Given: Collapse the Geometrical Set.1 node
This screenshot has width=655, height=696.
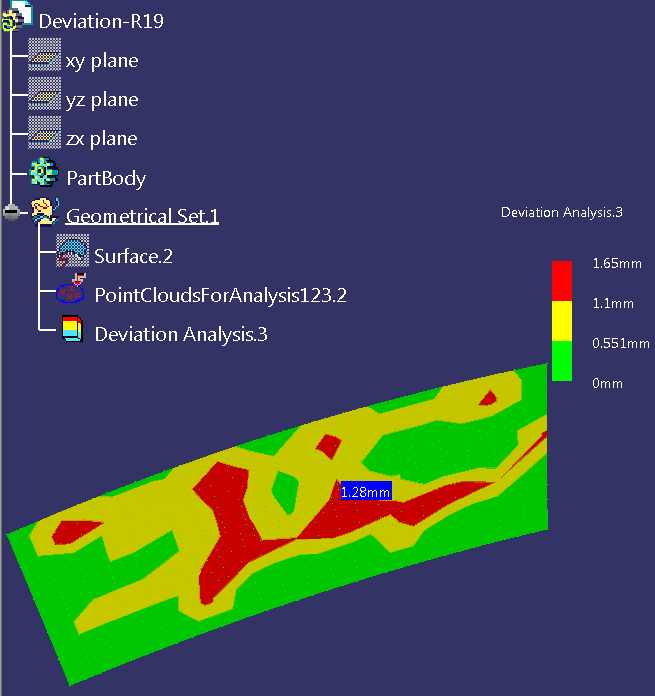Looking at the screenshot, I should [x=12, y=212].
